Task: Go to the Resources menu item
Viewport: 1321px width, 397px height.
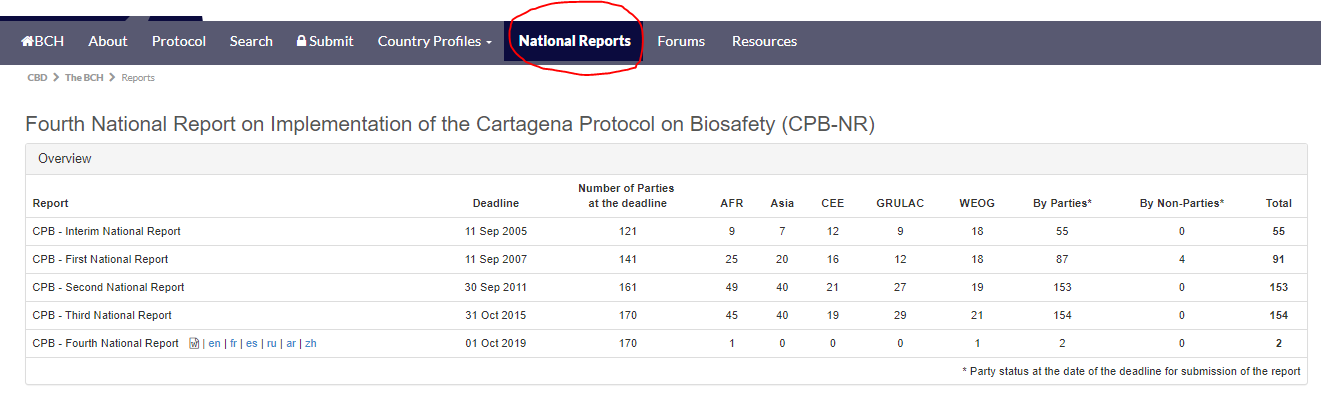Action: coord(765,41)
